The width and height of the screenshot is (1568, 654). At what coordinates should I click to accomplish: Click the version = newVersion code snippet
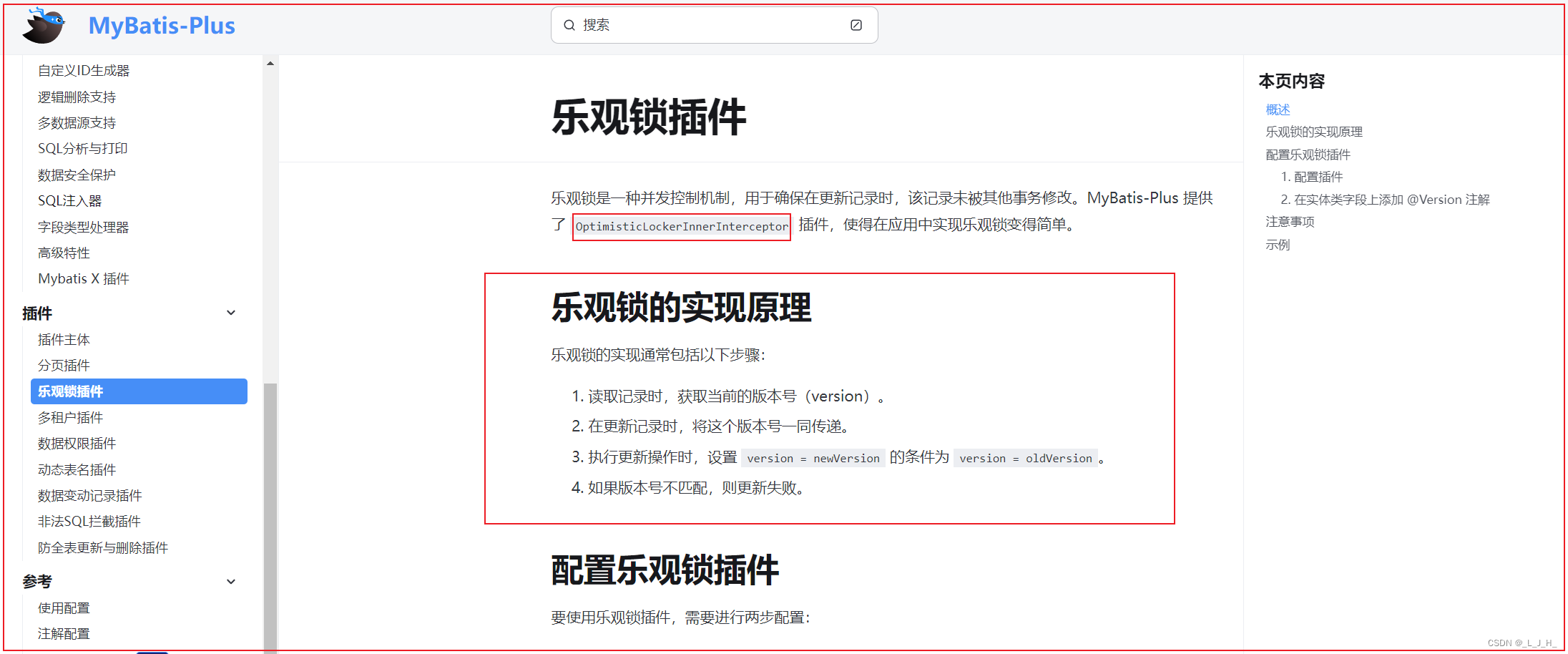(x=813, y=458)
